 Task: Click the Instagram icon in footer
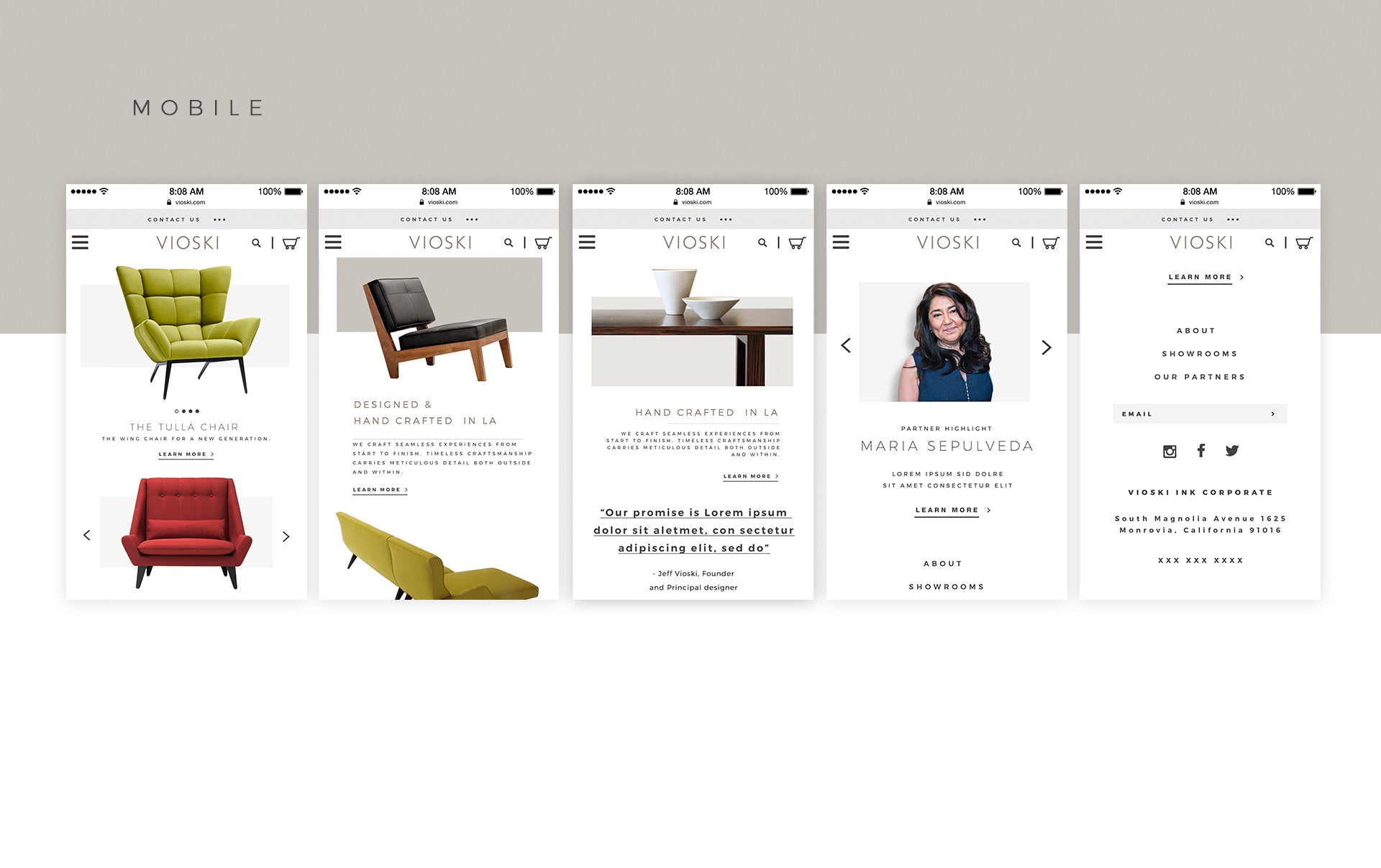coord(1170,451)
